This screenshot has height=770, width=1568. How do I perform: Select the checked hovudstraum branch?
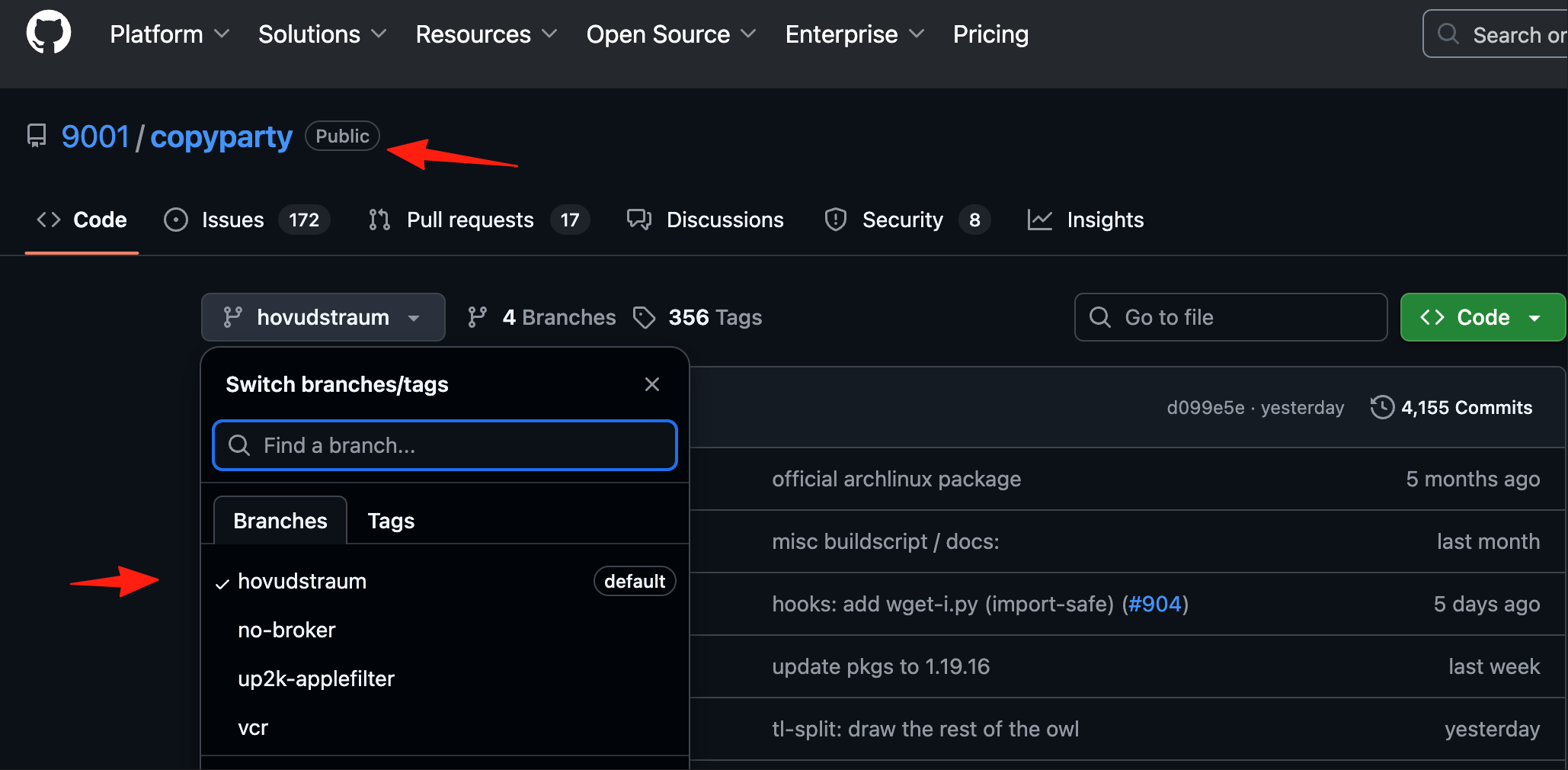[445, 581]
